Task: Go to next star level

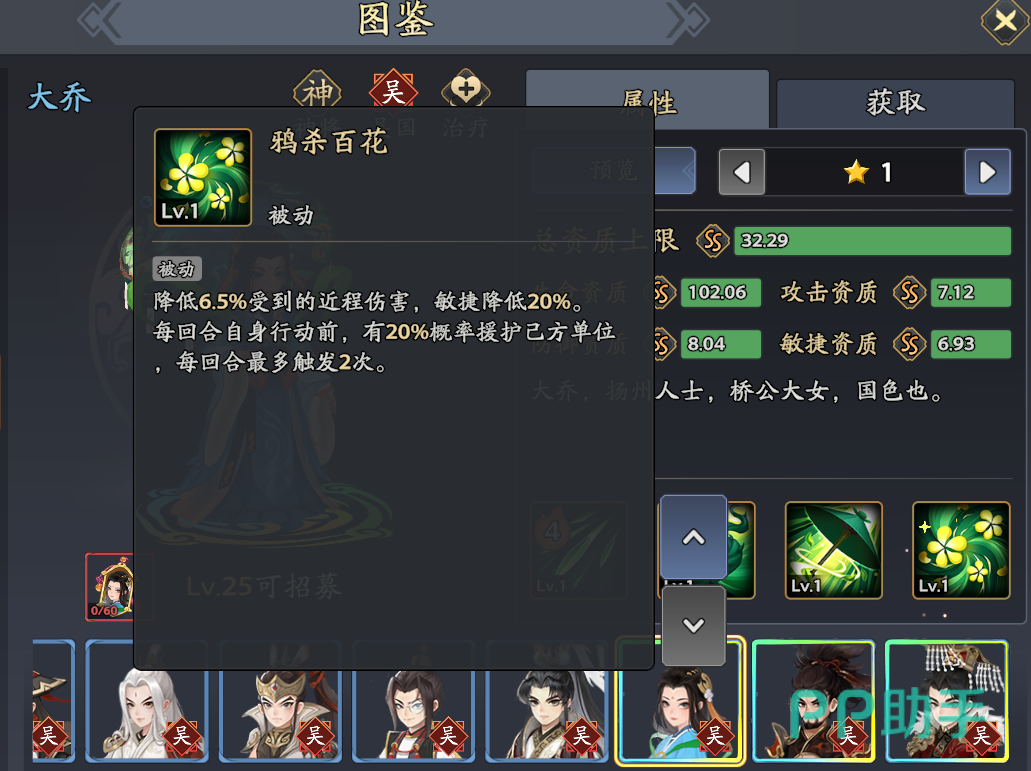Action: [987, 172]
